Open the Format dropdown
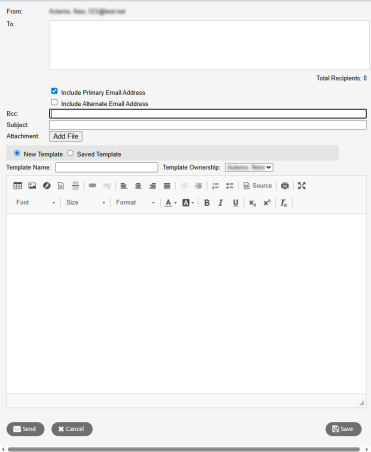 tap(135, 203)
